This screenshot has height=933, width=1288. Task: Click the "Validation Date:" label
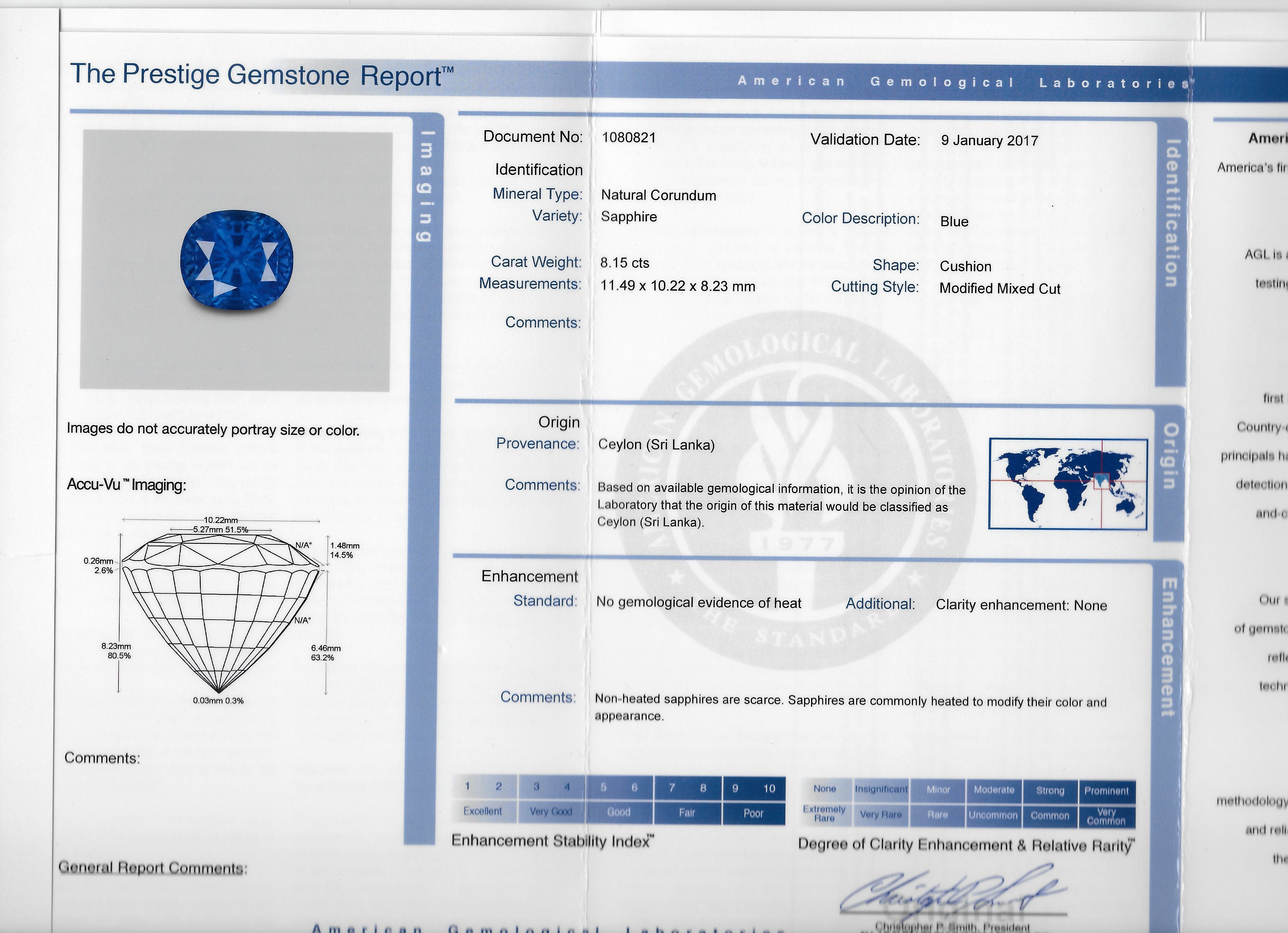tap(865, 140)
